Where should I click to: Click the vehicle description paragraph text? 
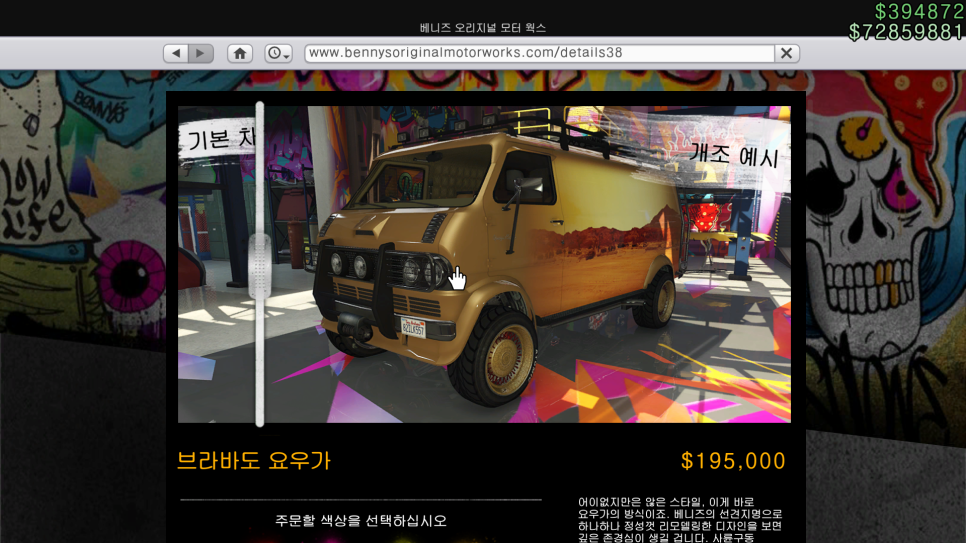tap(680, 520)
